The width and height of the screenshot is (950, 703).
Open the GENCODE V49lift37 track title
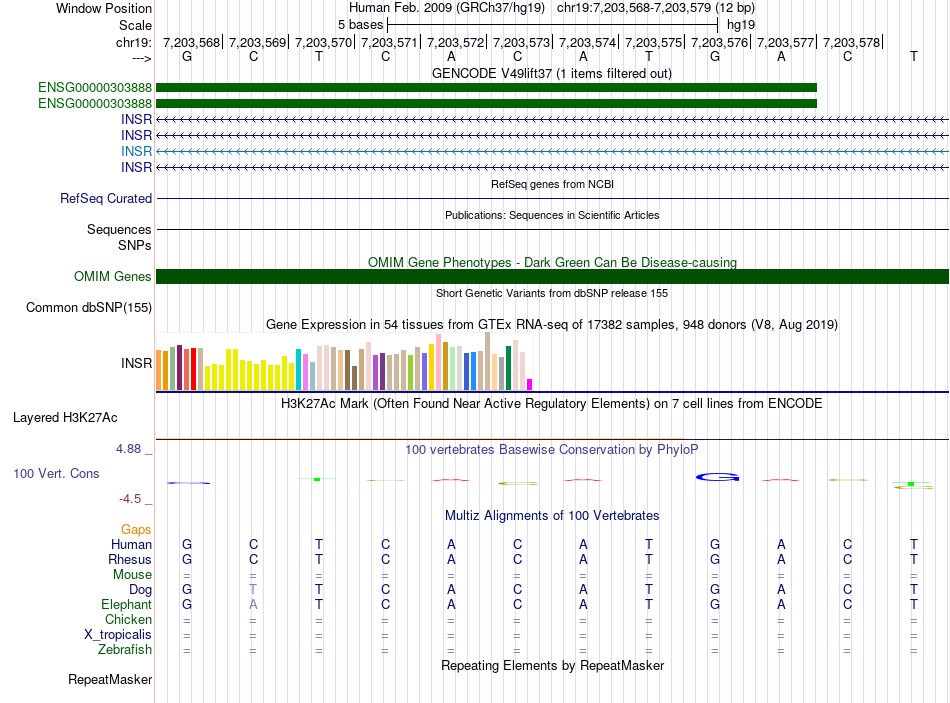[552, 73]
